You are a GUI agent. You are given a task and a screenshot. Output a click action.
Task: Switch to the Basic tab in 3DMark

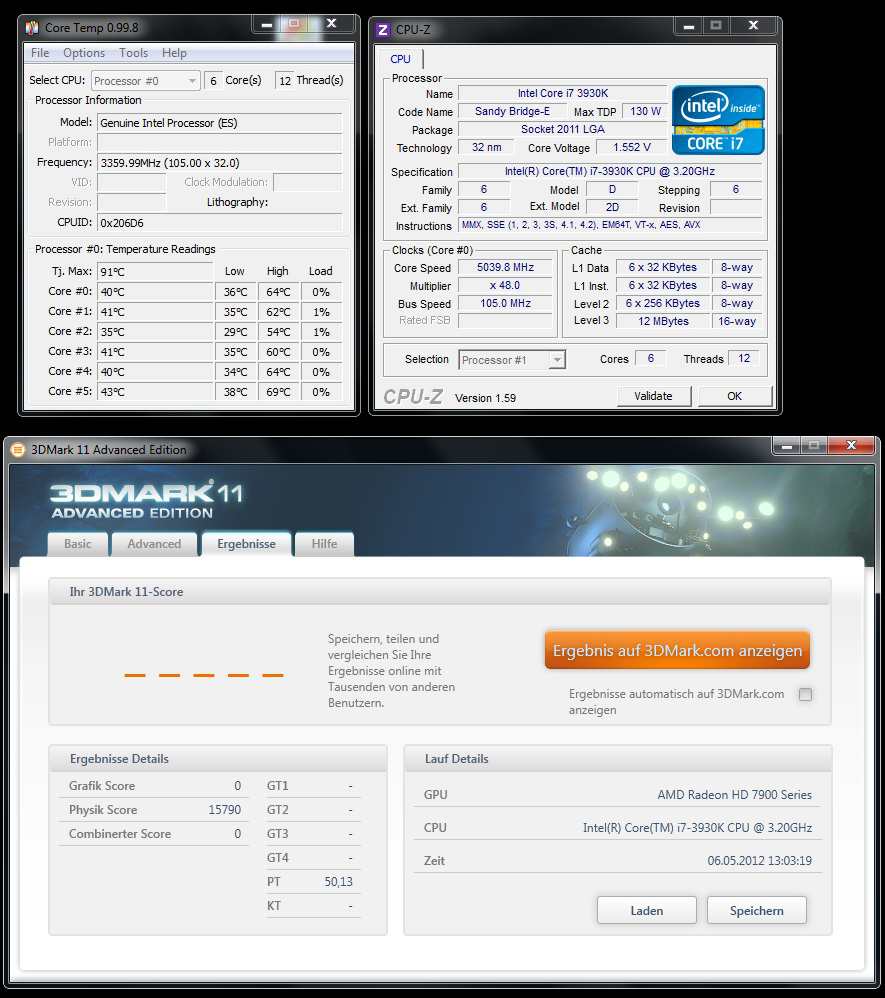coord(78,544)
